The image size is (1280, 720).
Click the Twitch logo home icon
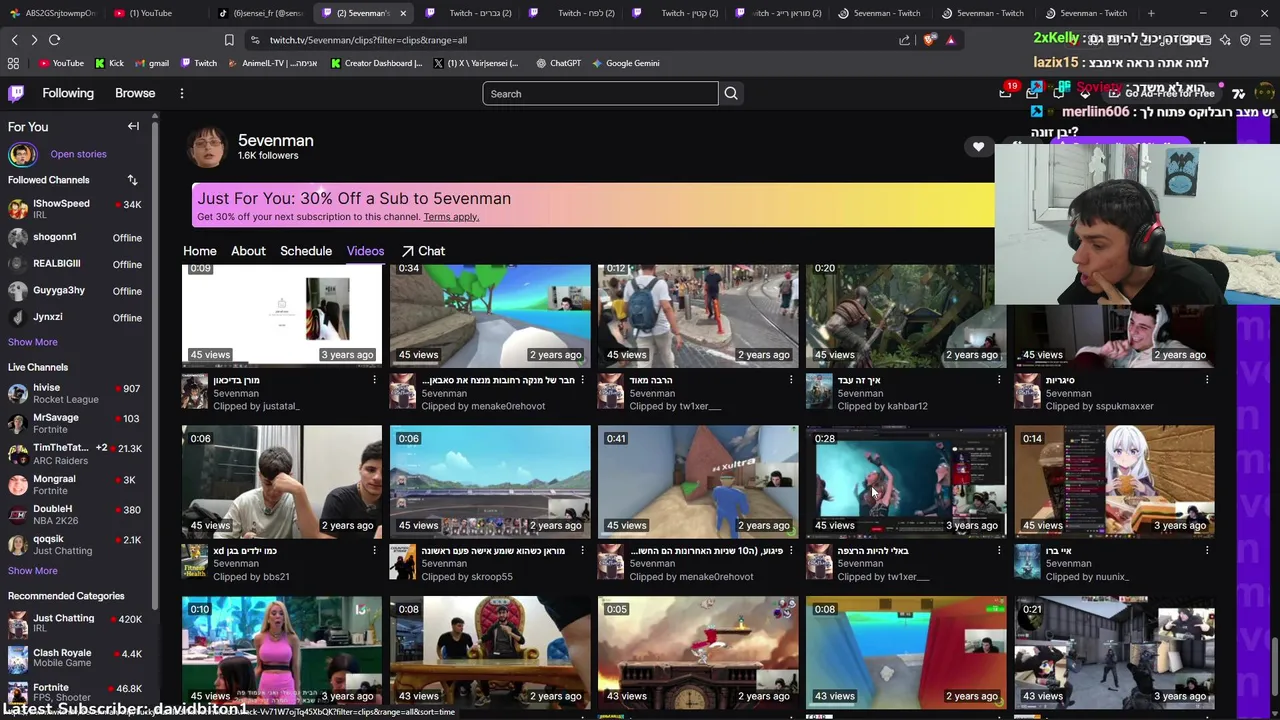click(16, 93)
